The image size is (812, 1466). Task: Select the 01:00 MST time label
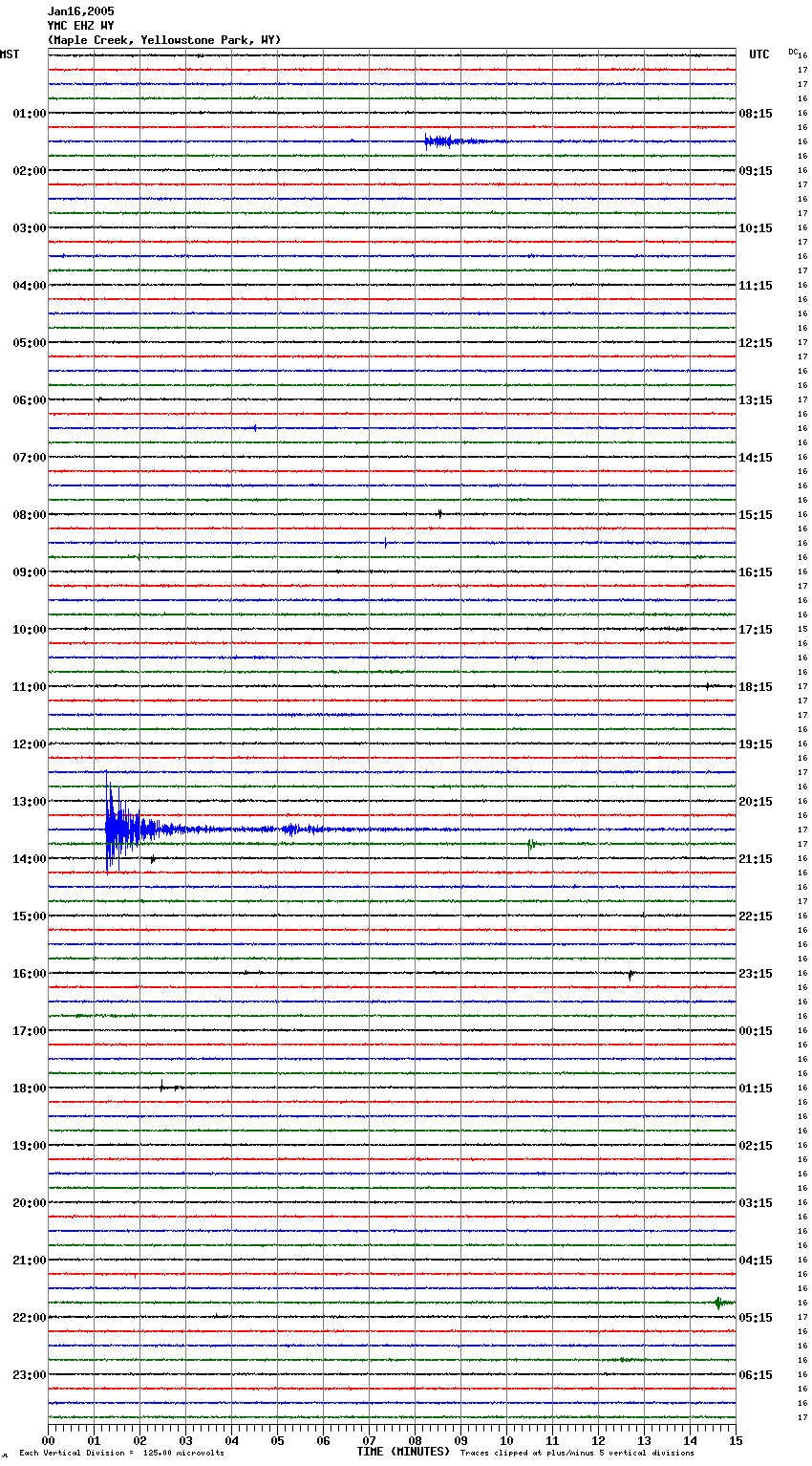pyautogui.click(x=30, y=114)
